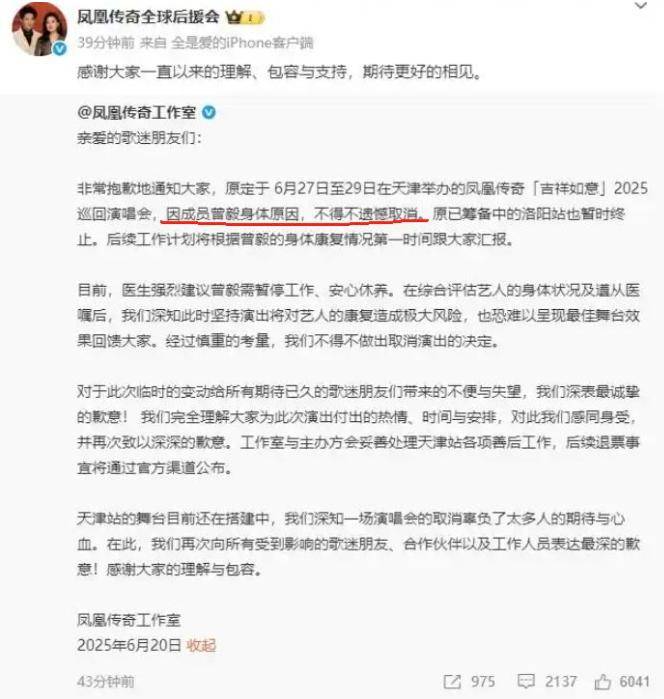Collapse the post with 收起
This screenshot has width=664, height=699.
201,645
